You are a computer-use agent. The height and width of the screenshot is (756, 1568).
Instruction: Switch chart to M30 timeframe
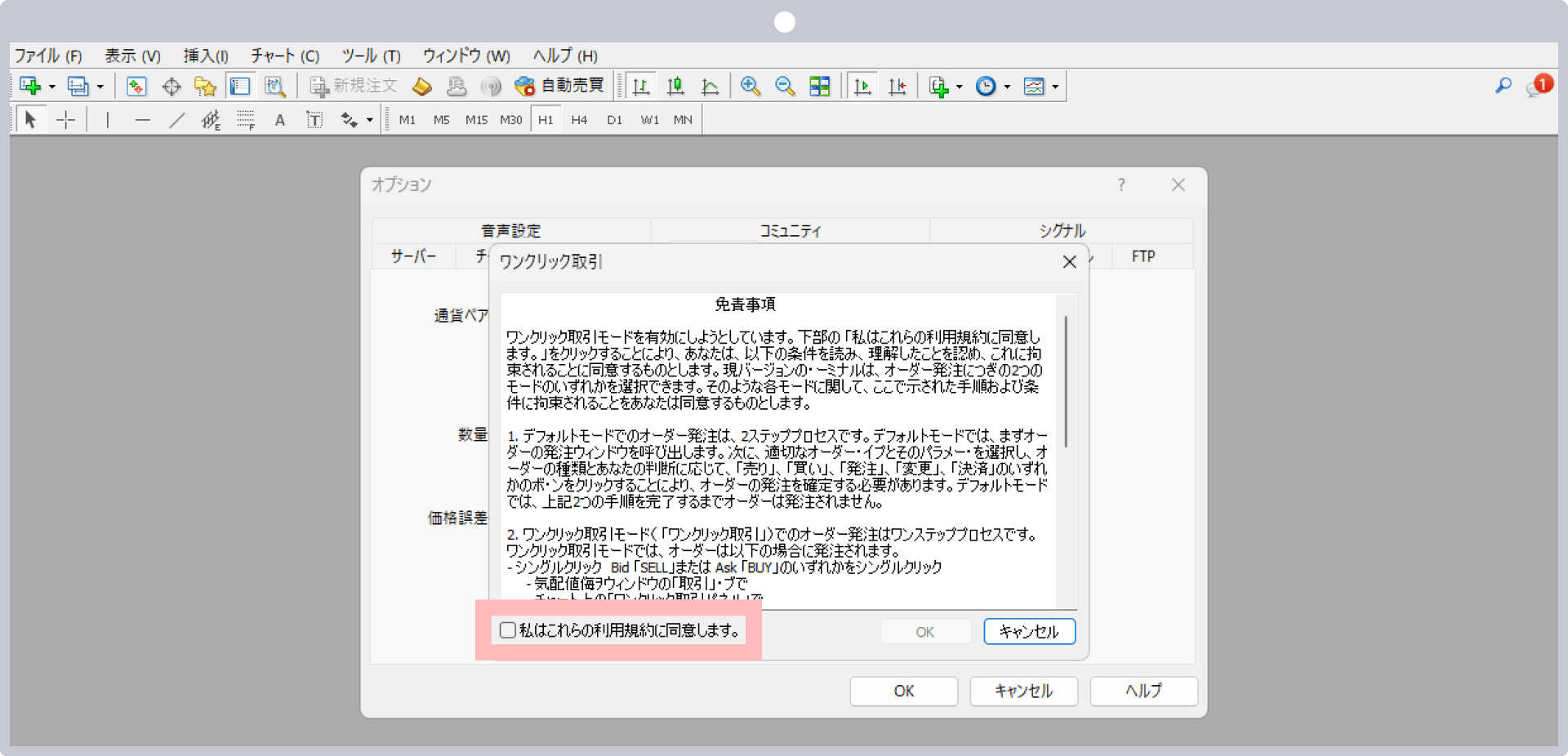tap(511, 120)
